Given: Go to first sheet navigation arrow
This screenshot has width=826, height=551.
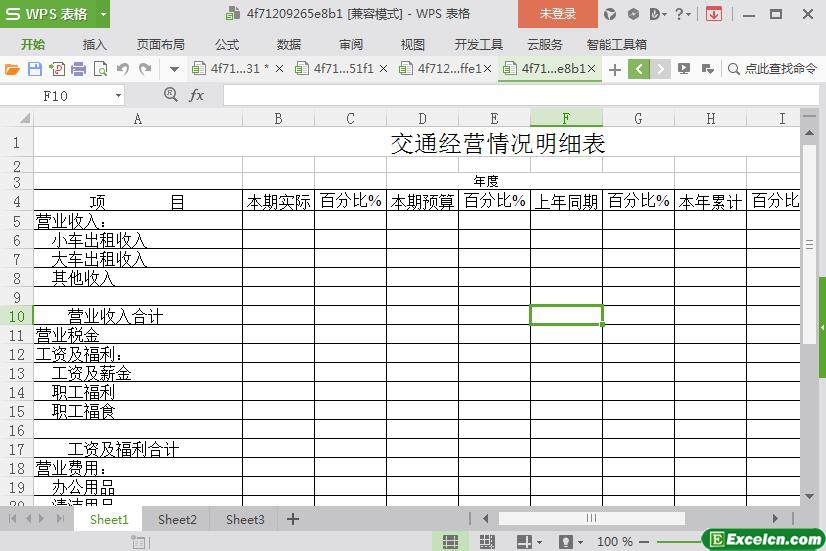Looking at the screenshot, I should click(x=12, y=519).
